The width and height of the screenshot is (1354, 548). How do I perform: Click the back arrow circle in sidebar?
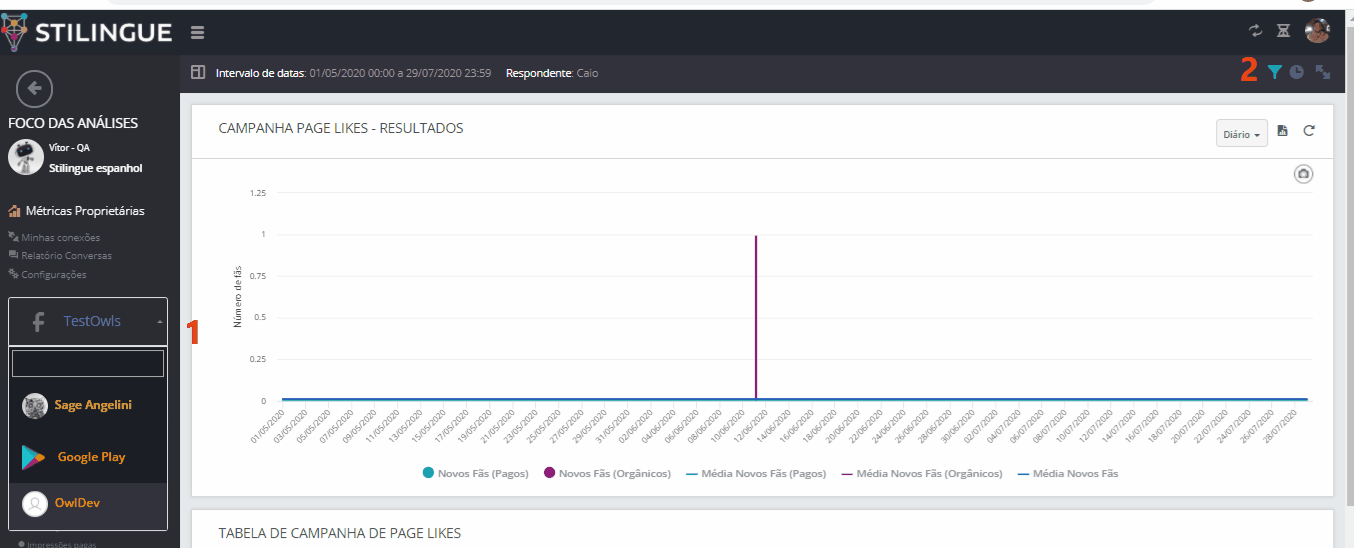tap(34, 89)
